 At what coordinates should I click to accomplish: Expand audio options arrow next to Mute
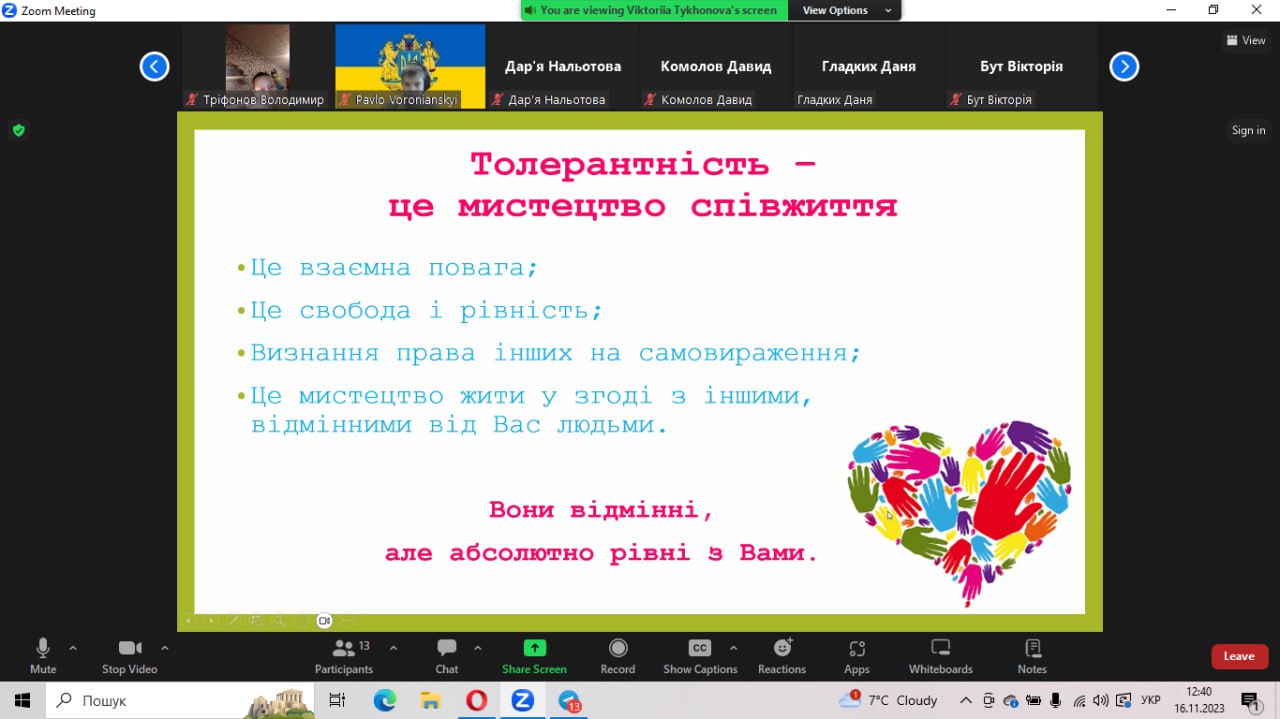pyautogui.click(x=73, y=648)
